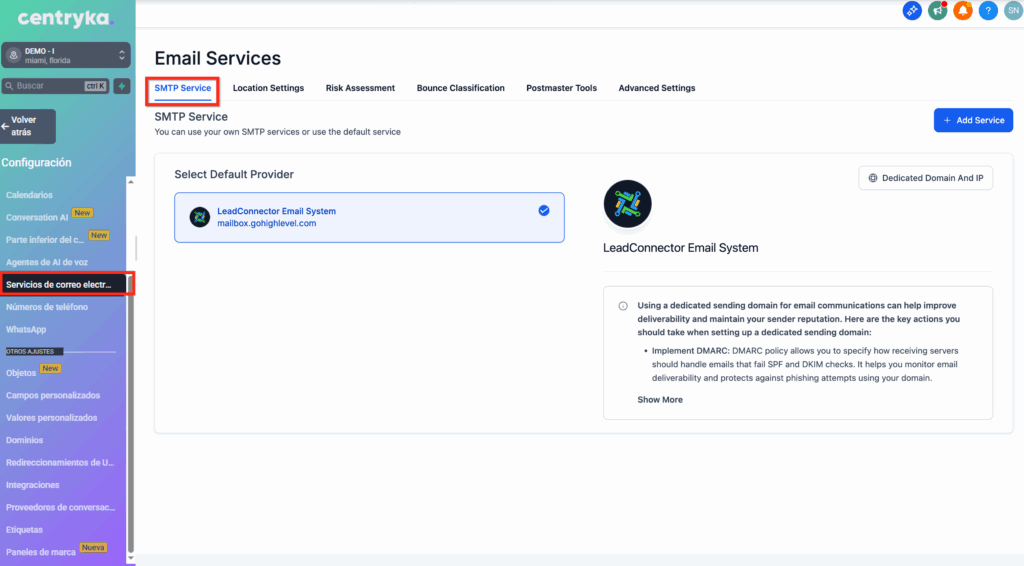Screen dimensions: 1024x566
Task: Click the sidebar vertical scrollbar
Action: pyautogui.click(x=129, y=400)
